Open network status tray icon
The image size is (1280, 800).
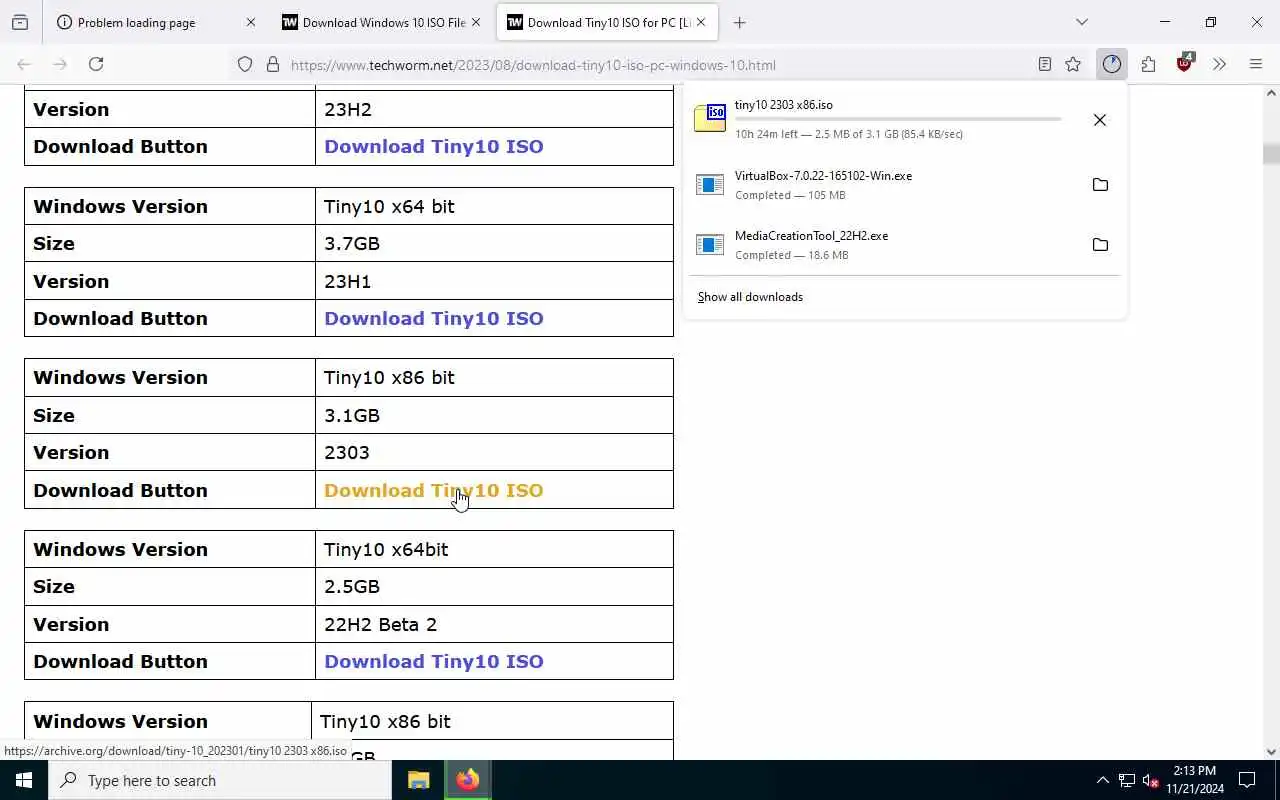[x=1127, y=780]
